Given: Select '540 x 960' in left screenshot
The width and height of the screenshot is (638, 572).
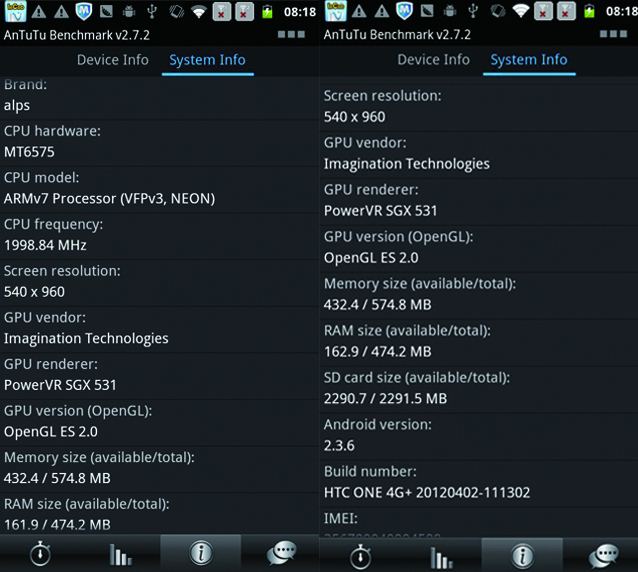Looking at the screenshot, I should click(34, 292).
